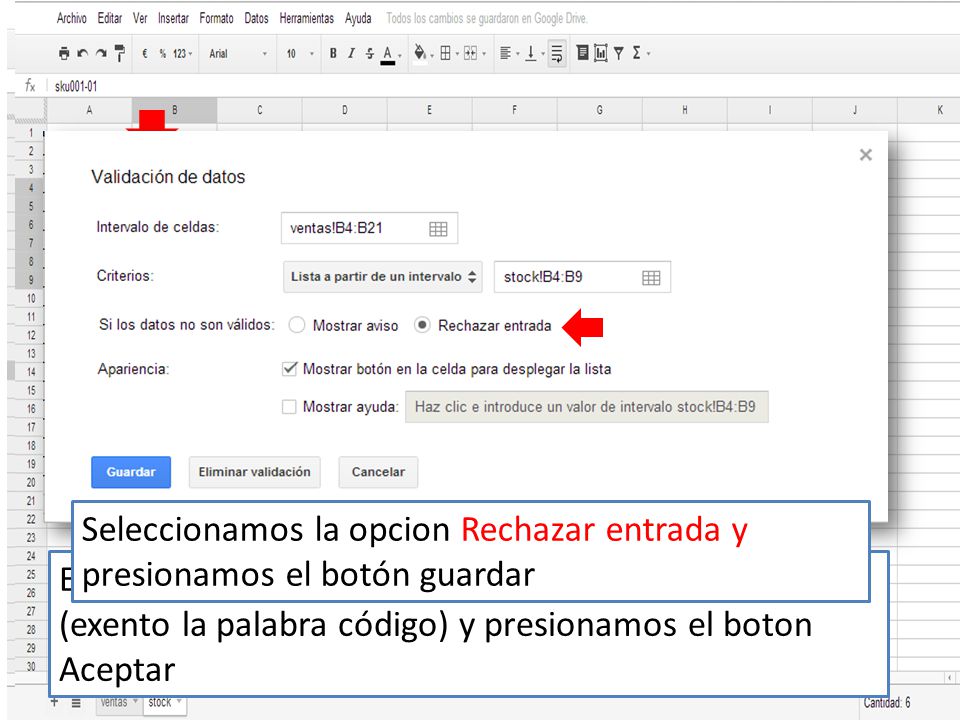
Task: Open the 123 number formats dropdown
Action: (x=182, y=54)
